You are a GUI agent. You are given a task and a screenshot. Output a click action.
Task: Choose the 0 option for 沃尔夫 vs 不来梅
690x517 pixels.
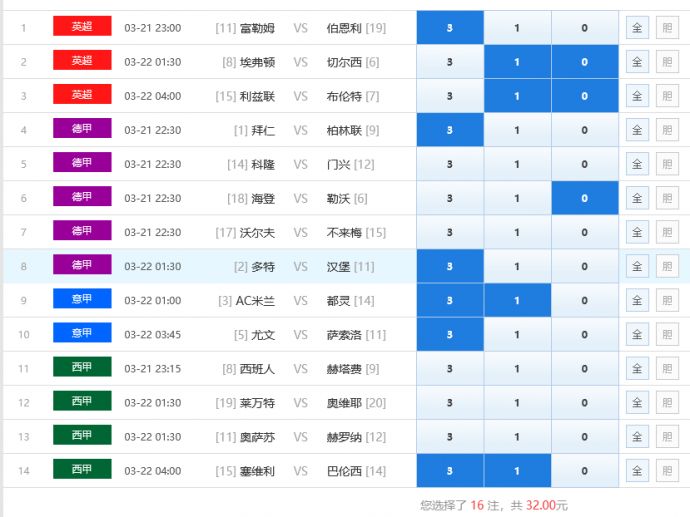click(584, 232)
